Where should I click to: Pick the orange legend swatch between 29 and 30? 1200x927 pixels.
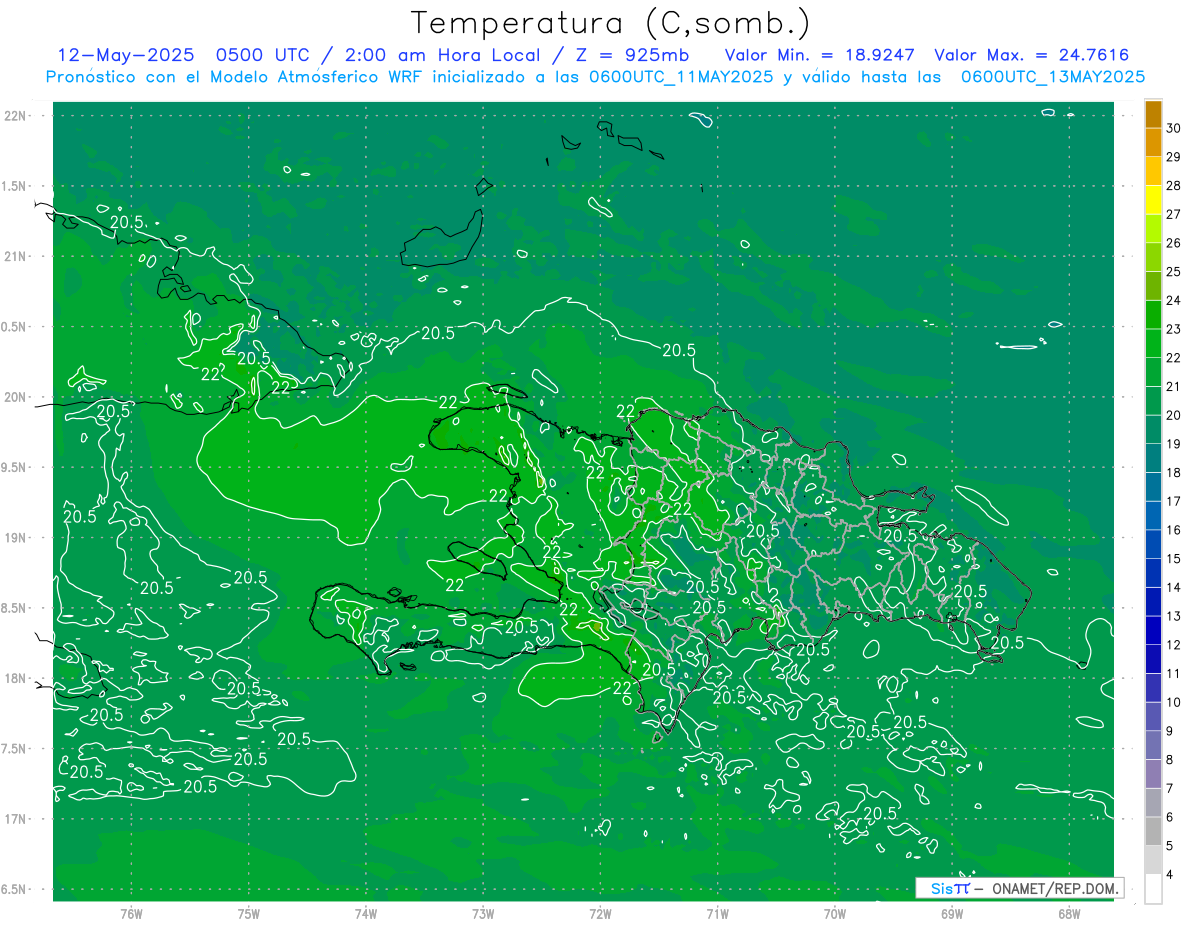1153,143
